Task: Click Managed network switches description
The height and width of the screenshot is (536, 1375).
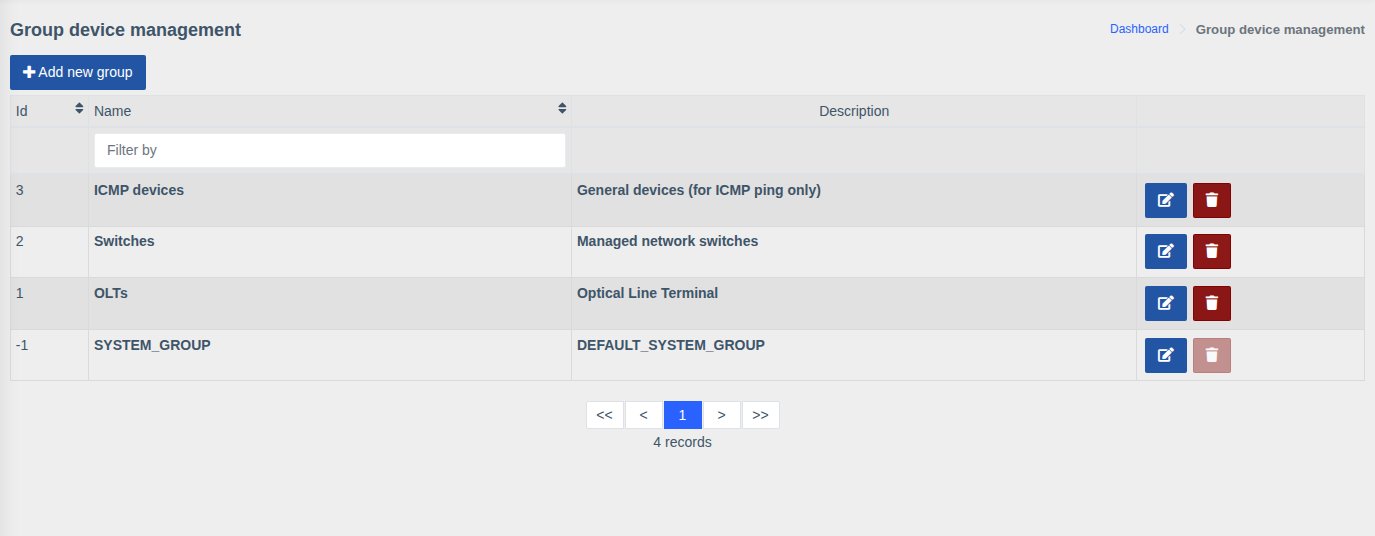Action: [x=668, y=241]
